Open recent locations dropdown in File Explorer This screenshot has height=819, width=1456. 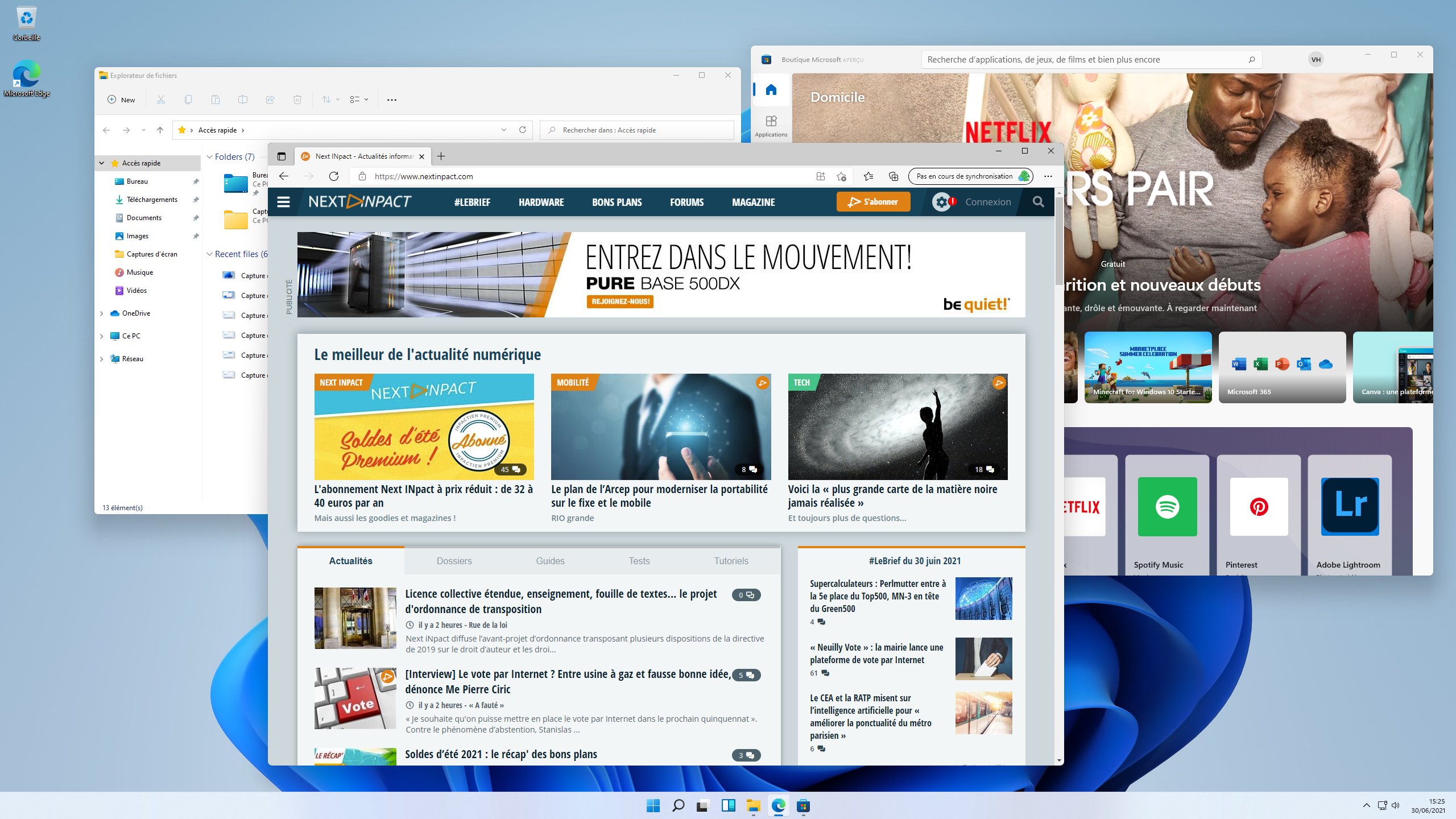point(143,130)
